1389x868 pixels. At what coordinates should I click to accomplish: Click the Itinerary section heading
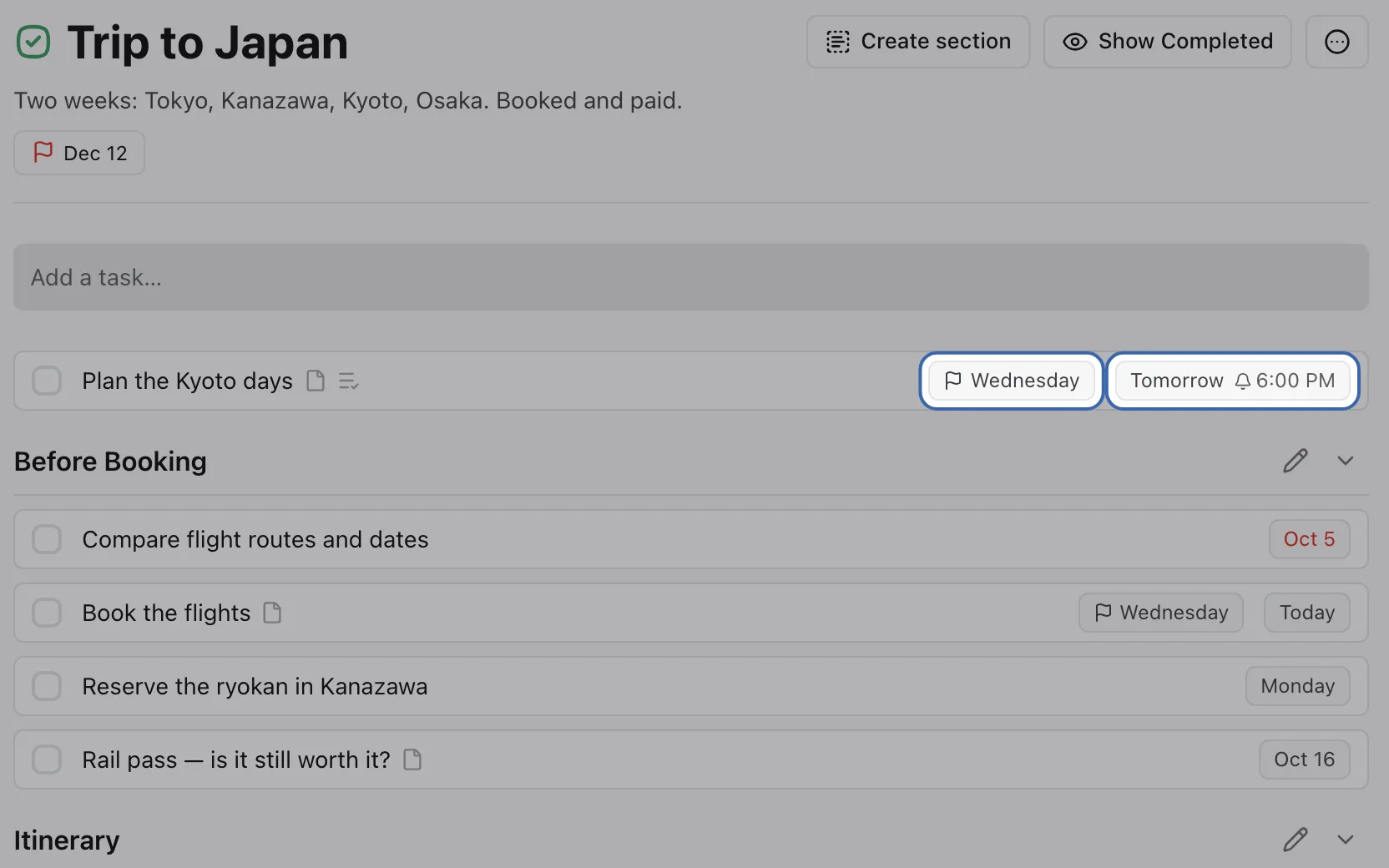coord(67,840)
